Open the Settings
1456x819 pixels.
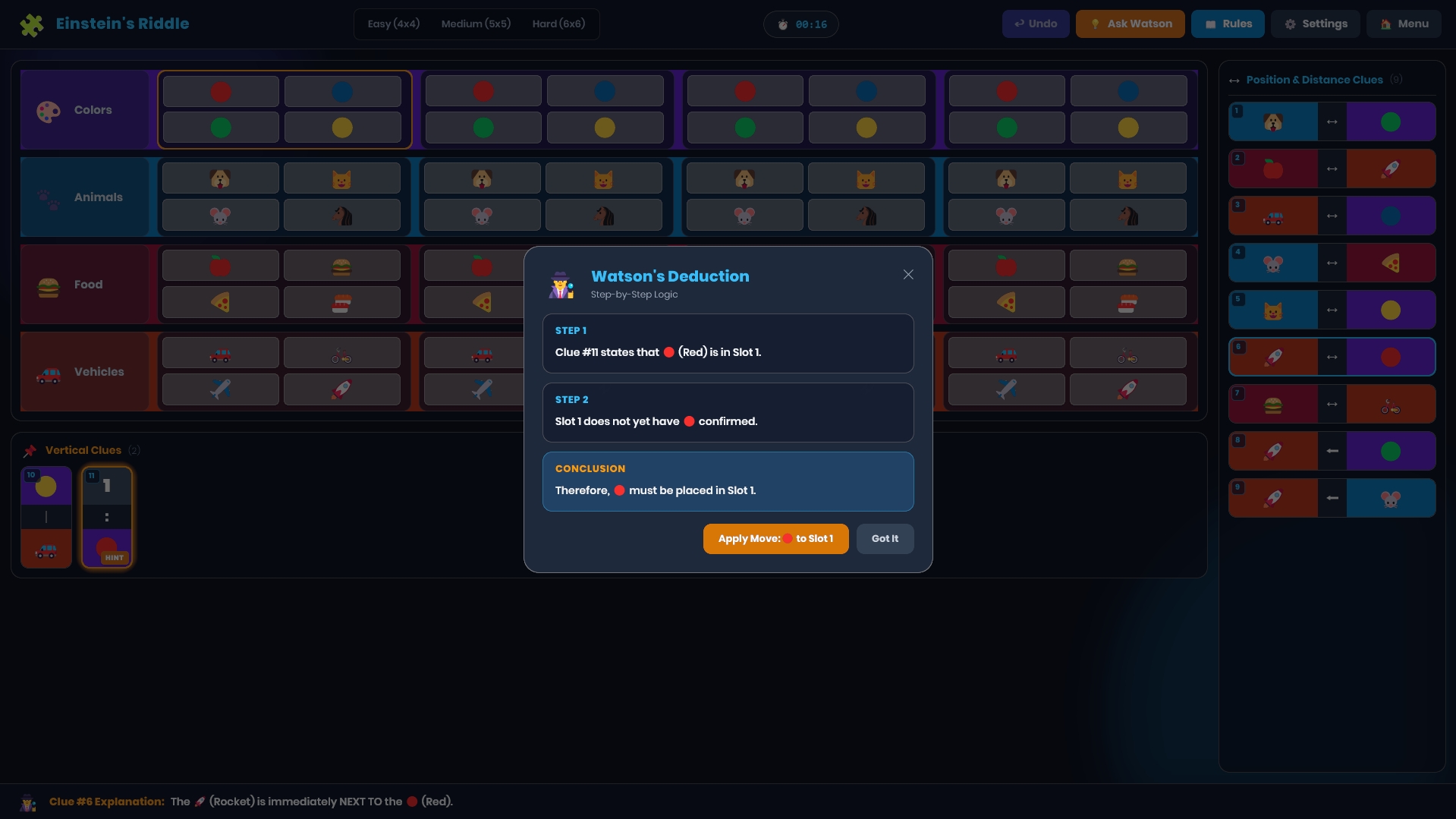coord(1316,24)
